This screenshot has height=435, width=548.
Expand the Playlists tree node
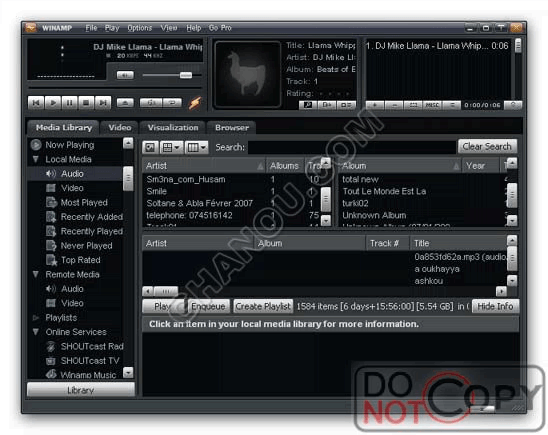(x=35, y=318)
